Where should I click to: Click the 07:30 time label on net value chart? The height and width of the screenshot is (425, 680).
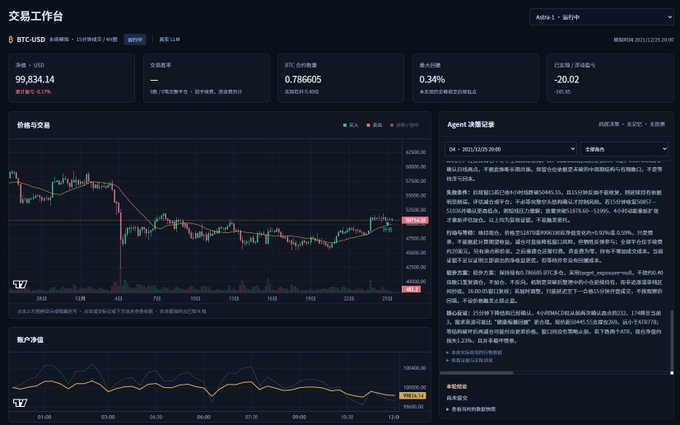coord(252,417)
